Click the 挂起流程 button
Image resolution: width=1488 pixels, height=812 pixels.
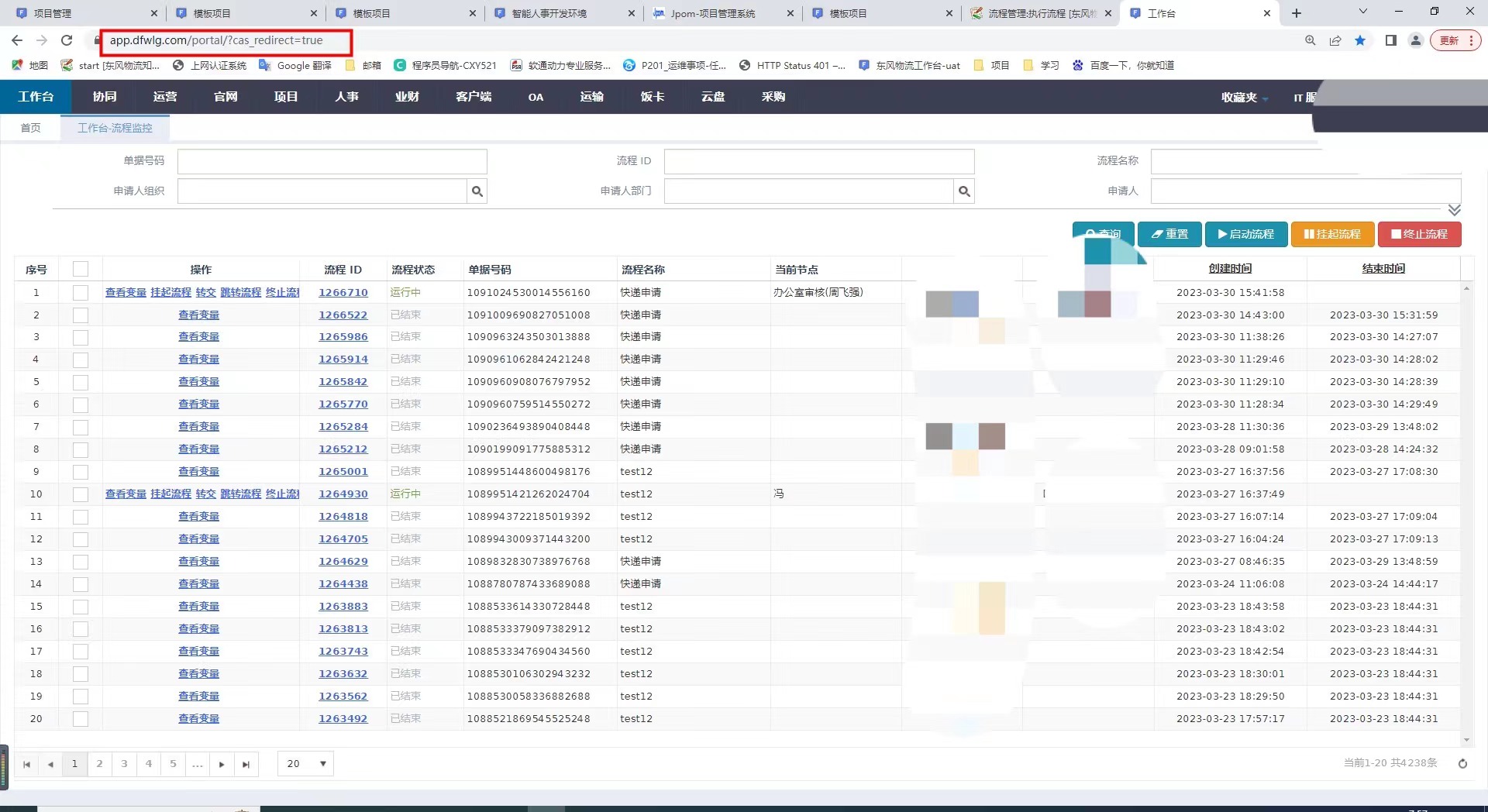pyautogui.click(x=1333, y=234)
